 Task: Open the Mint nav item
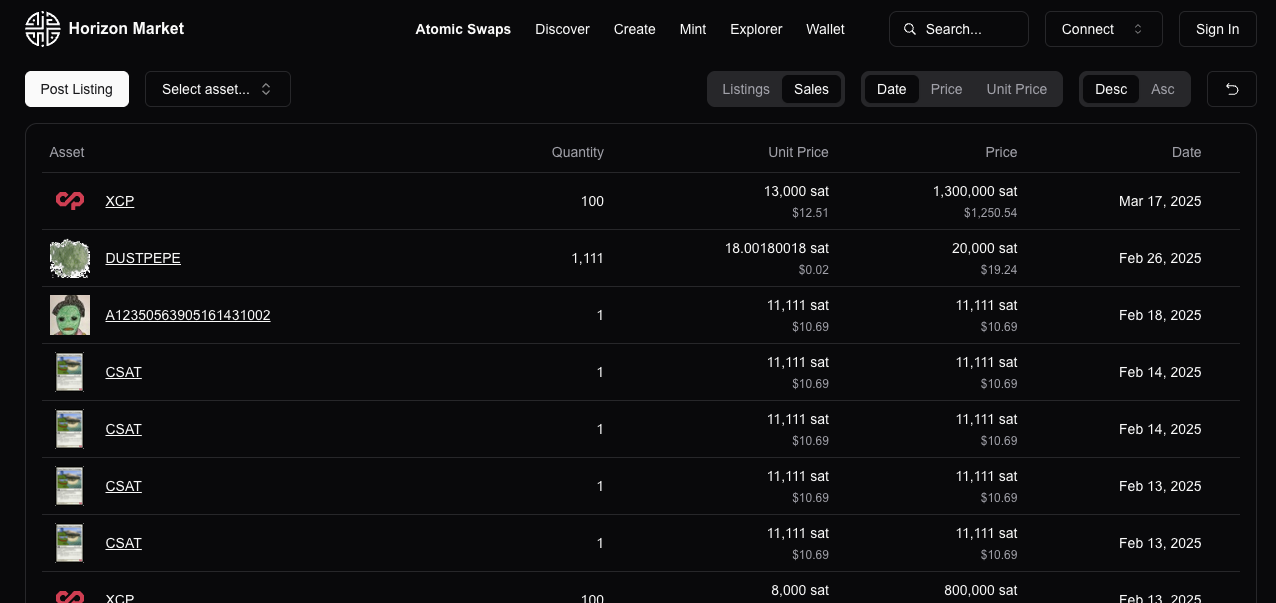click(693, 29)
